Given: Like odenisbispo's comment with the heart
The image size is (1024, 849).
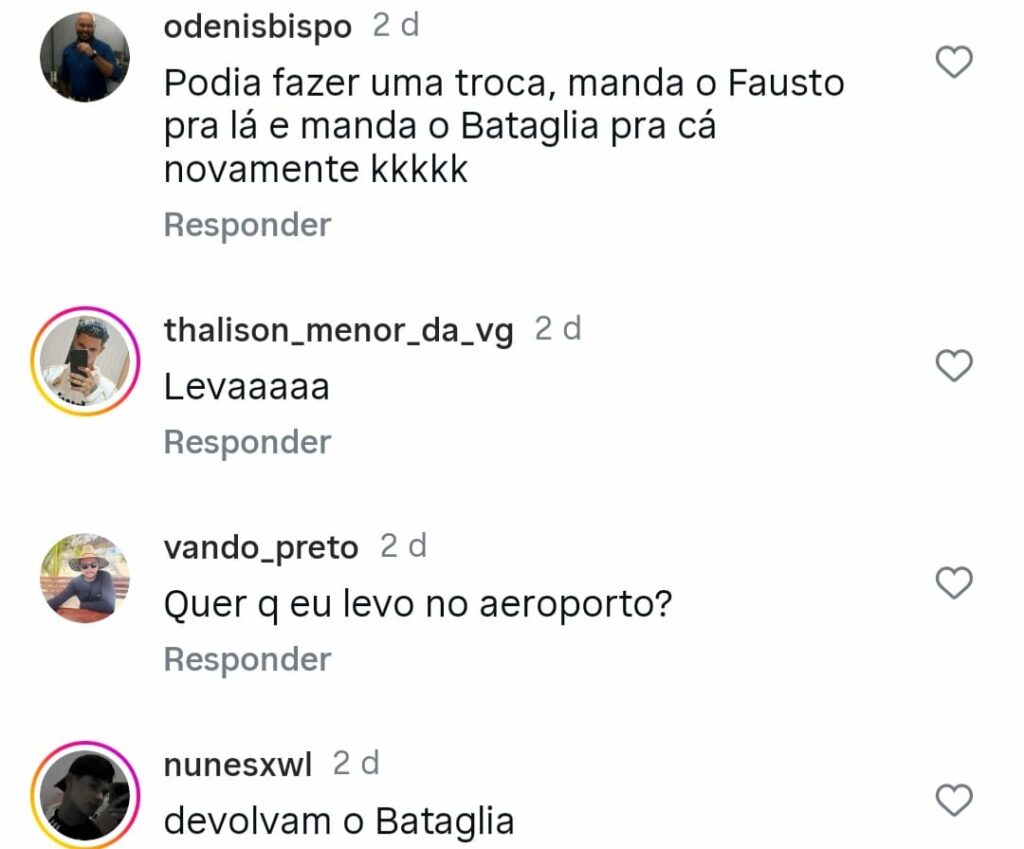Looking at the screenshot, I should pos(954,62).
